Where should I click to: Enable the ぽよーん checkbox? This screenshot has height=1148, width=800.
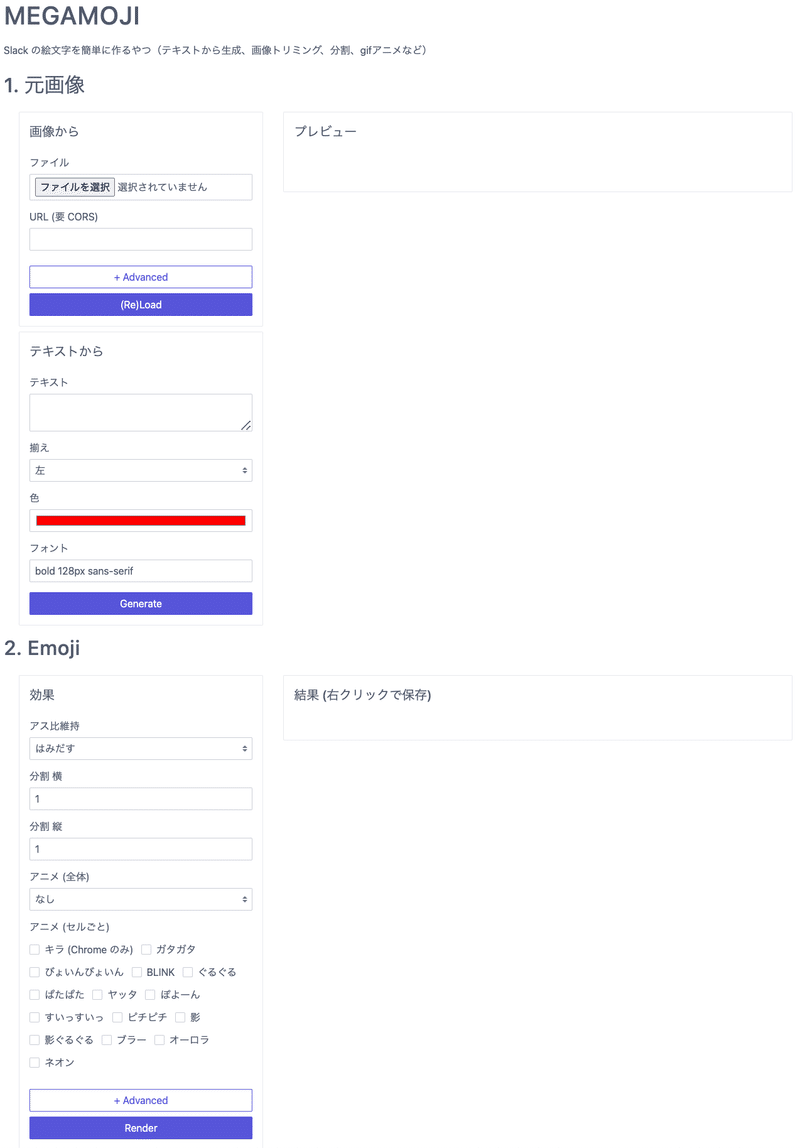coord(150,995)
